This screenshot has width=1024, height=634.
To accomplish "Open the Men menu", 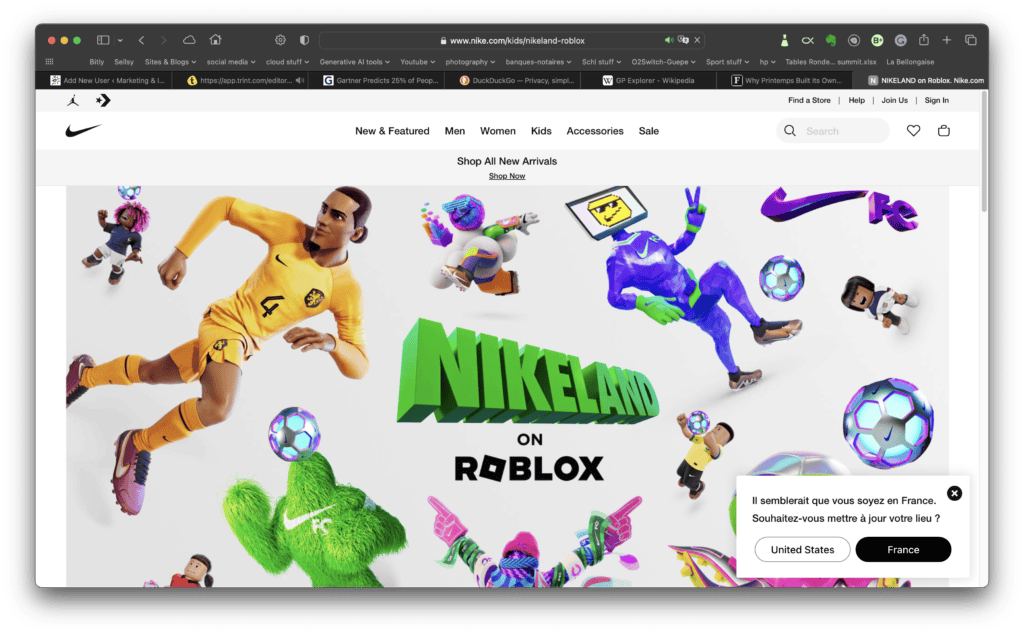I will [x=455, y=131].
